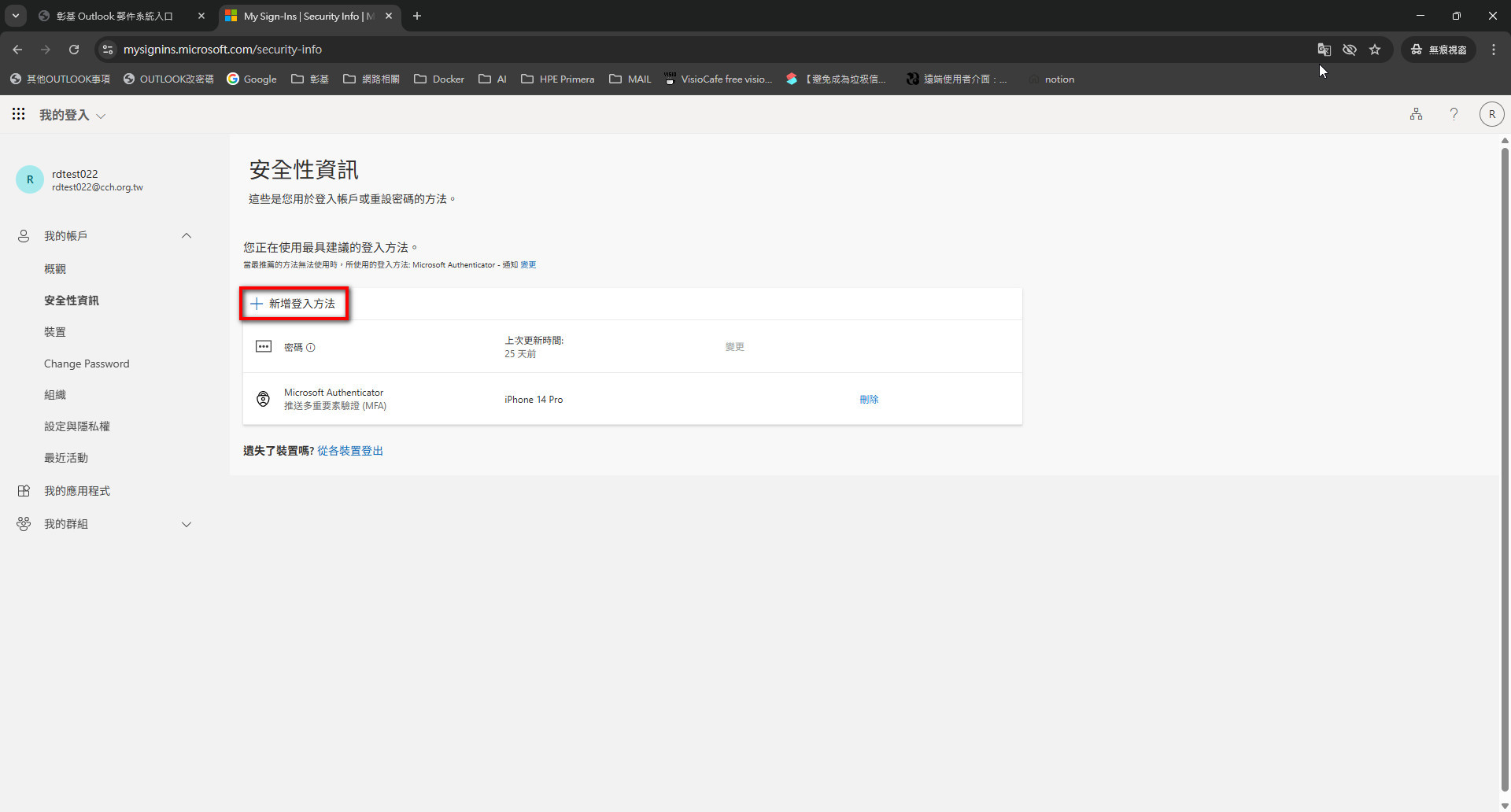Click the 新增登入方法 button

point(294,304)
